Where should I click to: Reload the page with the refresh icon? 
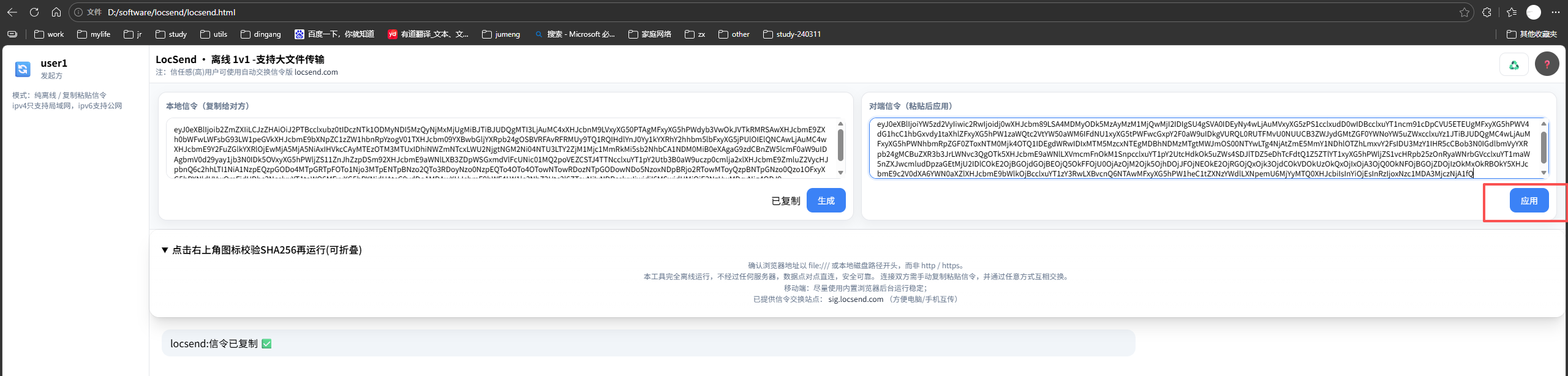[x=34, y=12]
